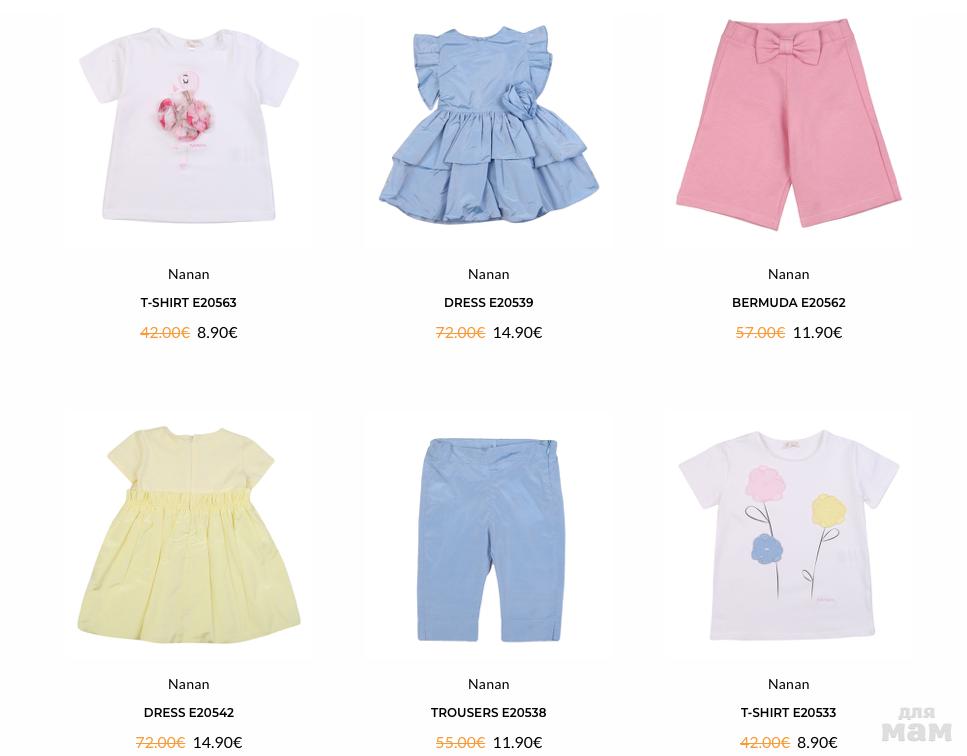Click the Nanan brand above T-SHIRT E20563
The width and height of the screenshot is (967, 756).
click(189, 274)
